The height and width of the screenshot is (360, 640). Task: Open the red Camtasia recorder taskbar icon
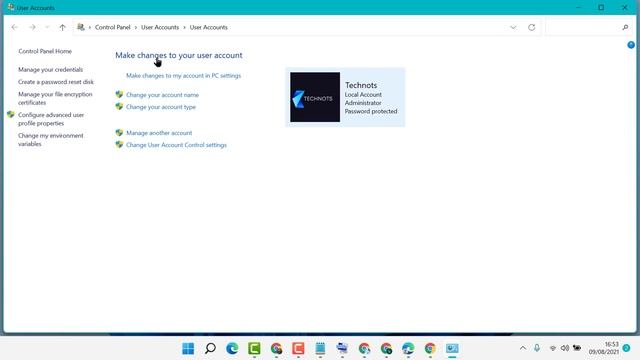298,348
